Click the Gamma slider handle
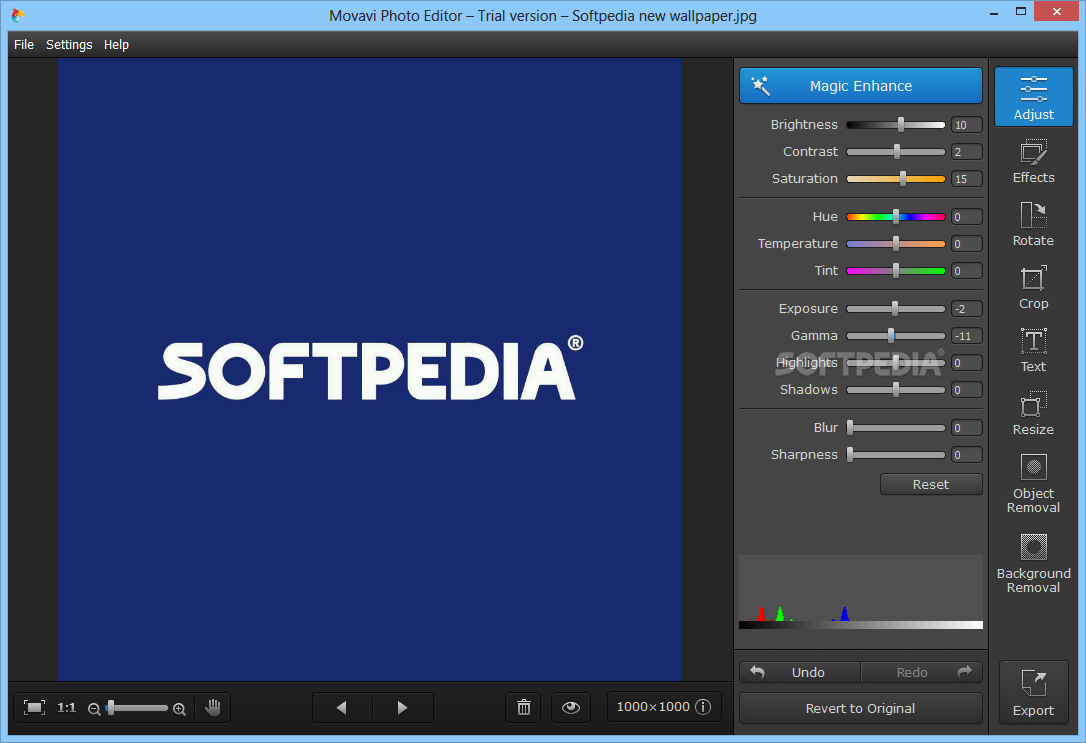The height and width of the screenshot is (743, 1086). tap(891, 336)
